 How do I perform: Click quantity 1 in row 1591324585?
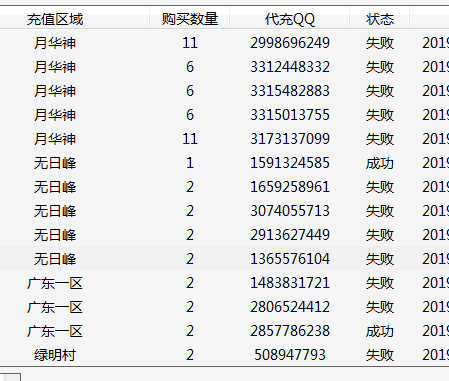click(x=190, y=163)
